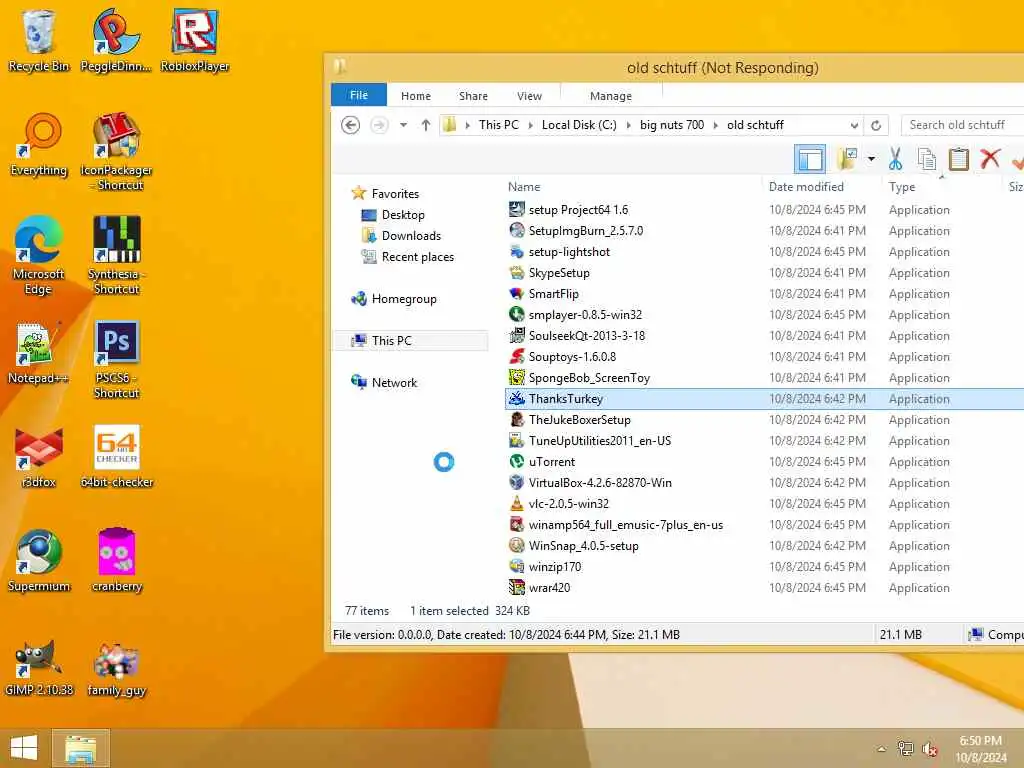This screenshot has width=1024, height=768.
Task: Click the Cut scissors toolbar icon
Action: (x=895, y=159)
